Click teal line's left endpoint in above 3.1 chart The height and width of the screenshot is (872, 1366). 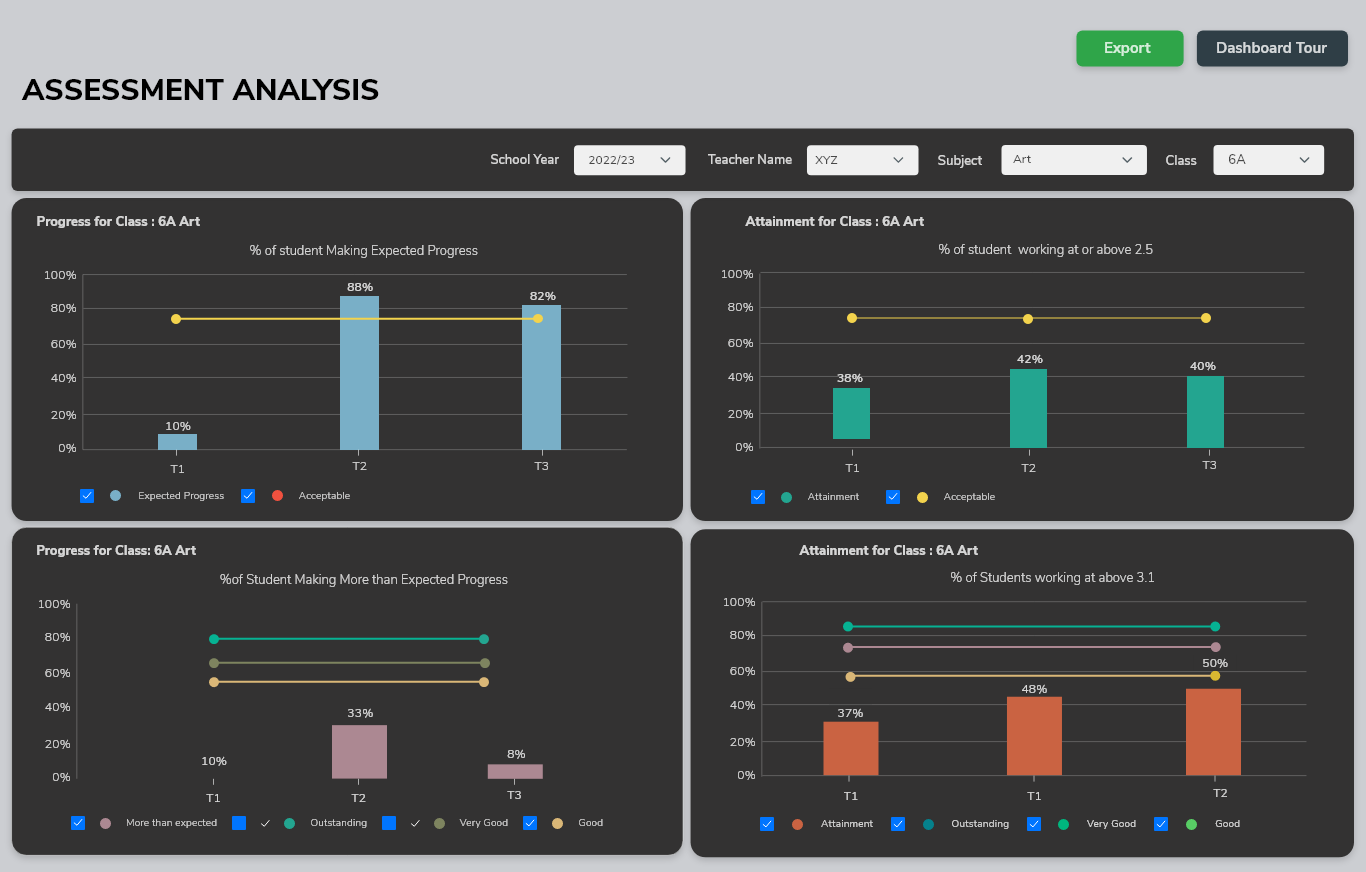tap(848, 627)
